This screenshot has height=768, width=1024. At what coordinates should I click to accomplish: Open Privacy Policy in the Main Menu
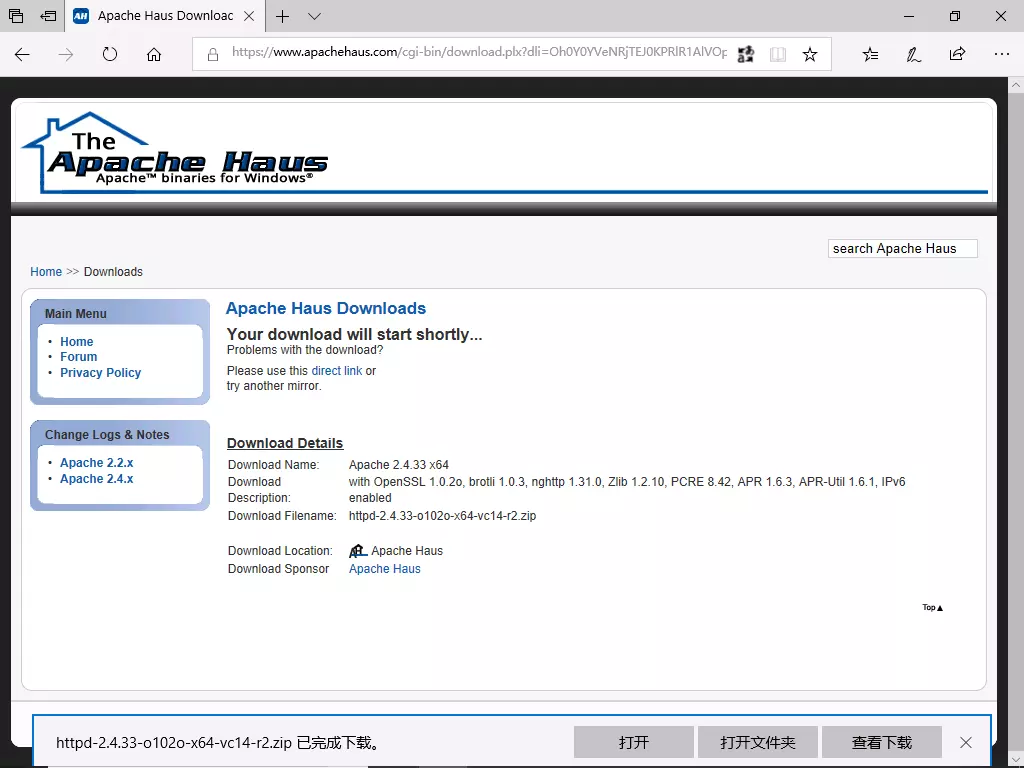click(101, 372)
